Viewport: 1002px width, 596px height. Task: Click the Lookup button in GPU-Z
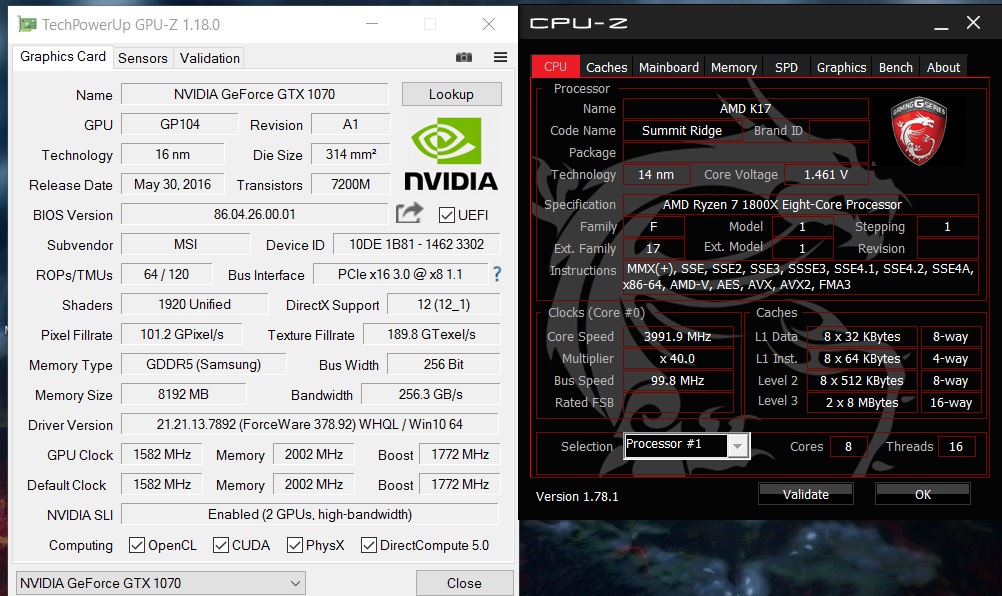[451, 95]
